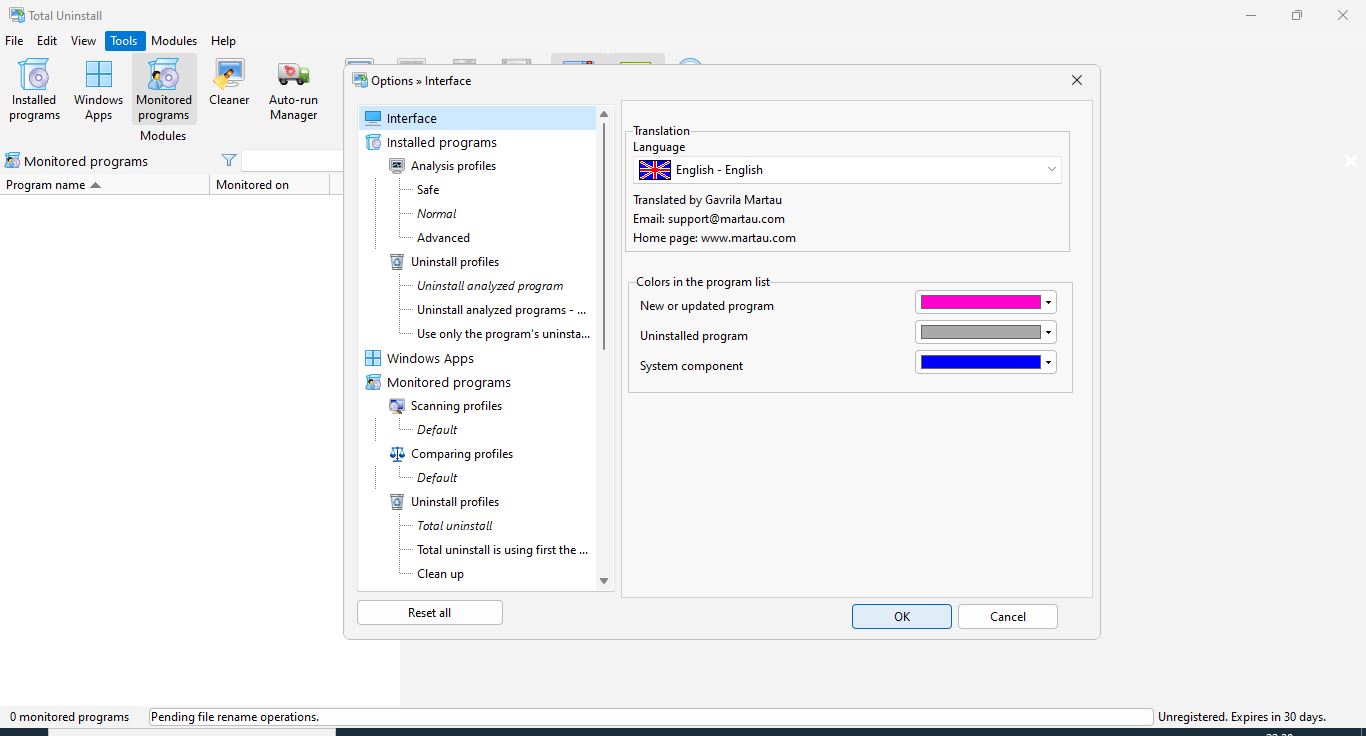Click the Comparing profiles scales icon
The image size is (1366, 736).
pos(397,454)
